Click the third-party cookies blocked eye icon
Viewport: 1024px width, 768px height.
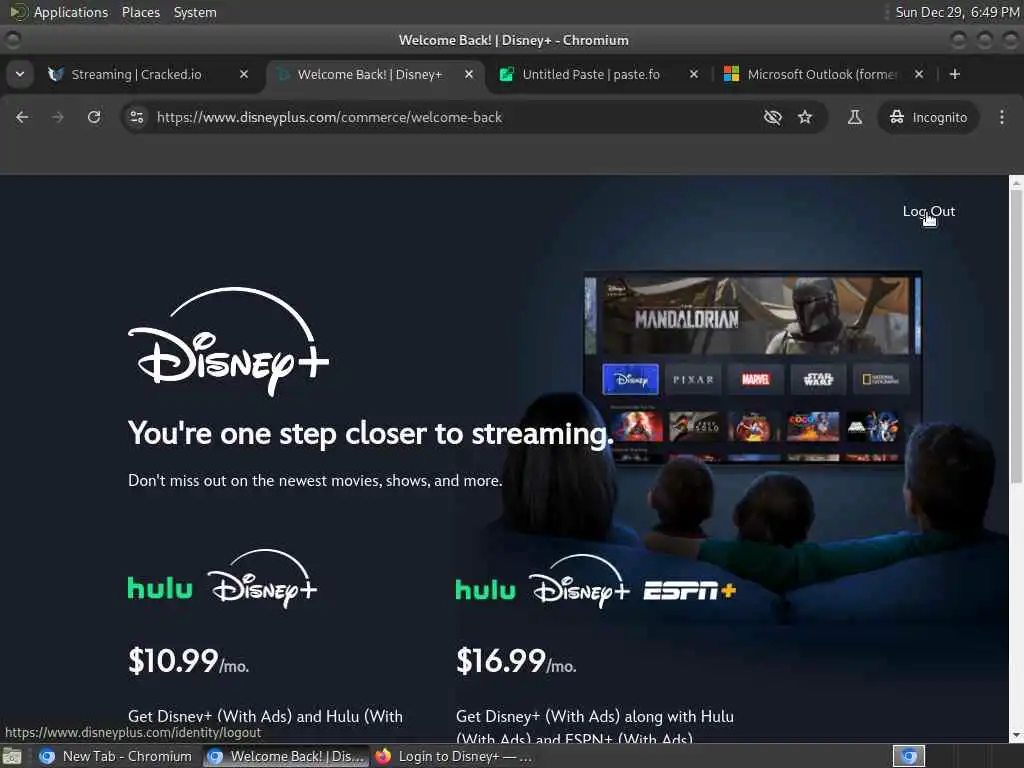pos(773,117)
